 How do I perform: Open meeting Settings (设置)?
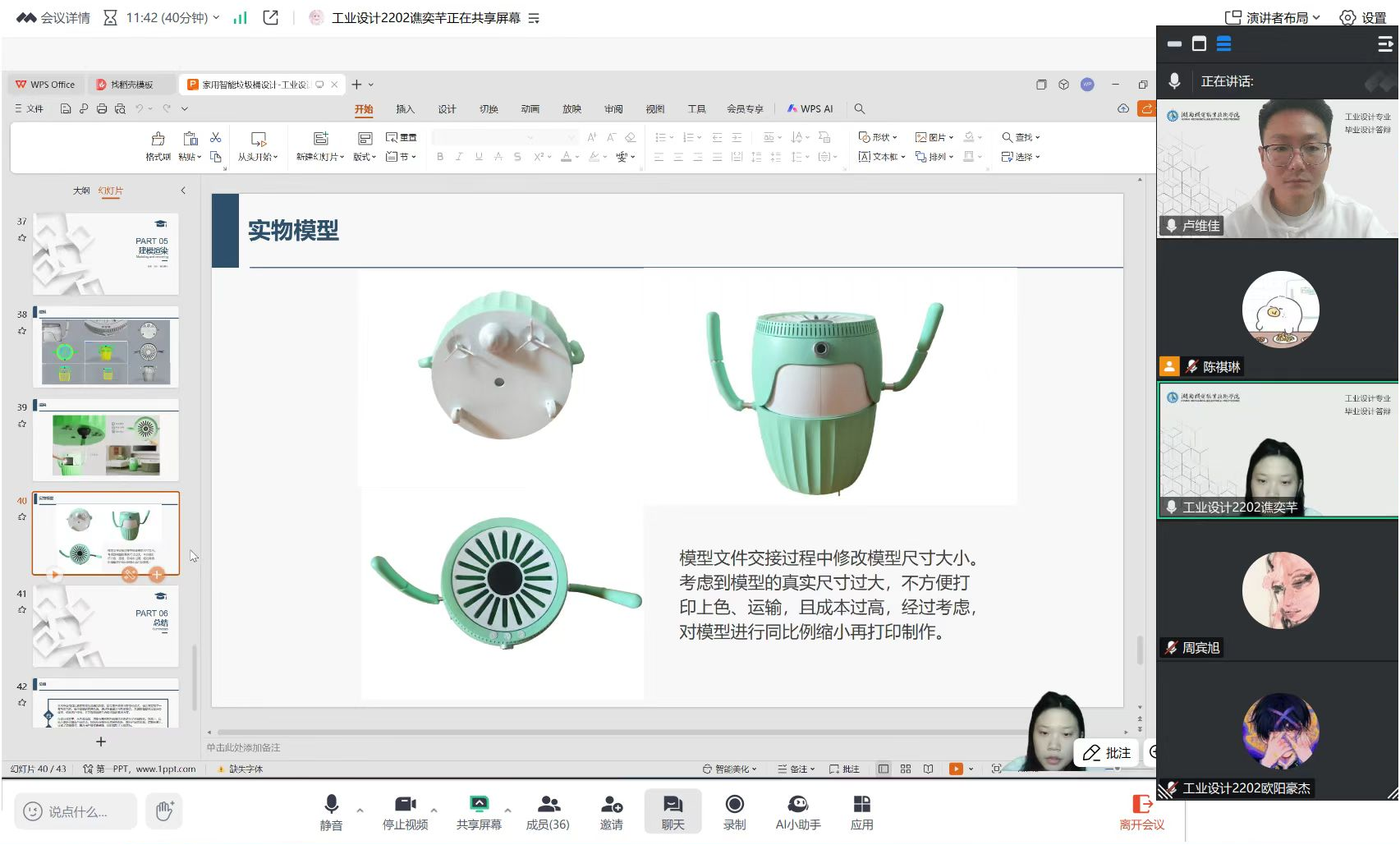click(x=1363, y=17)
